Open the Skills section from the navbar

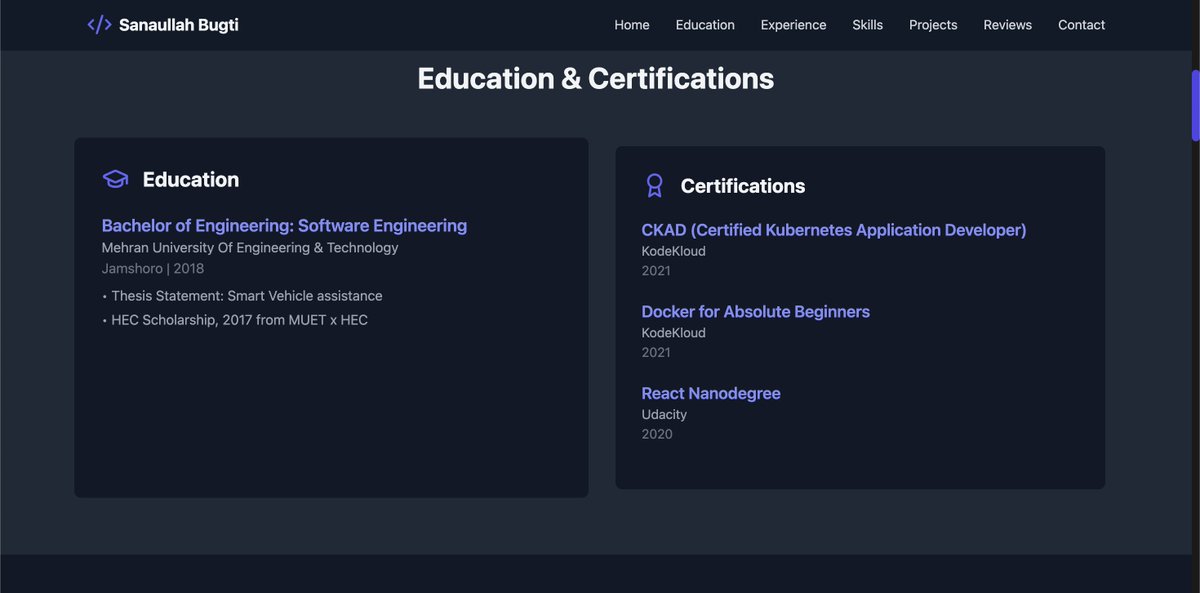pyautogui.click(x=866, y=24)
